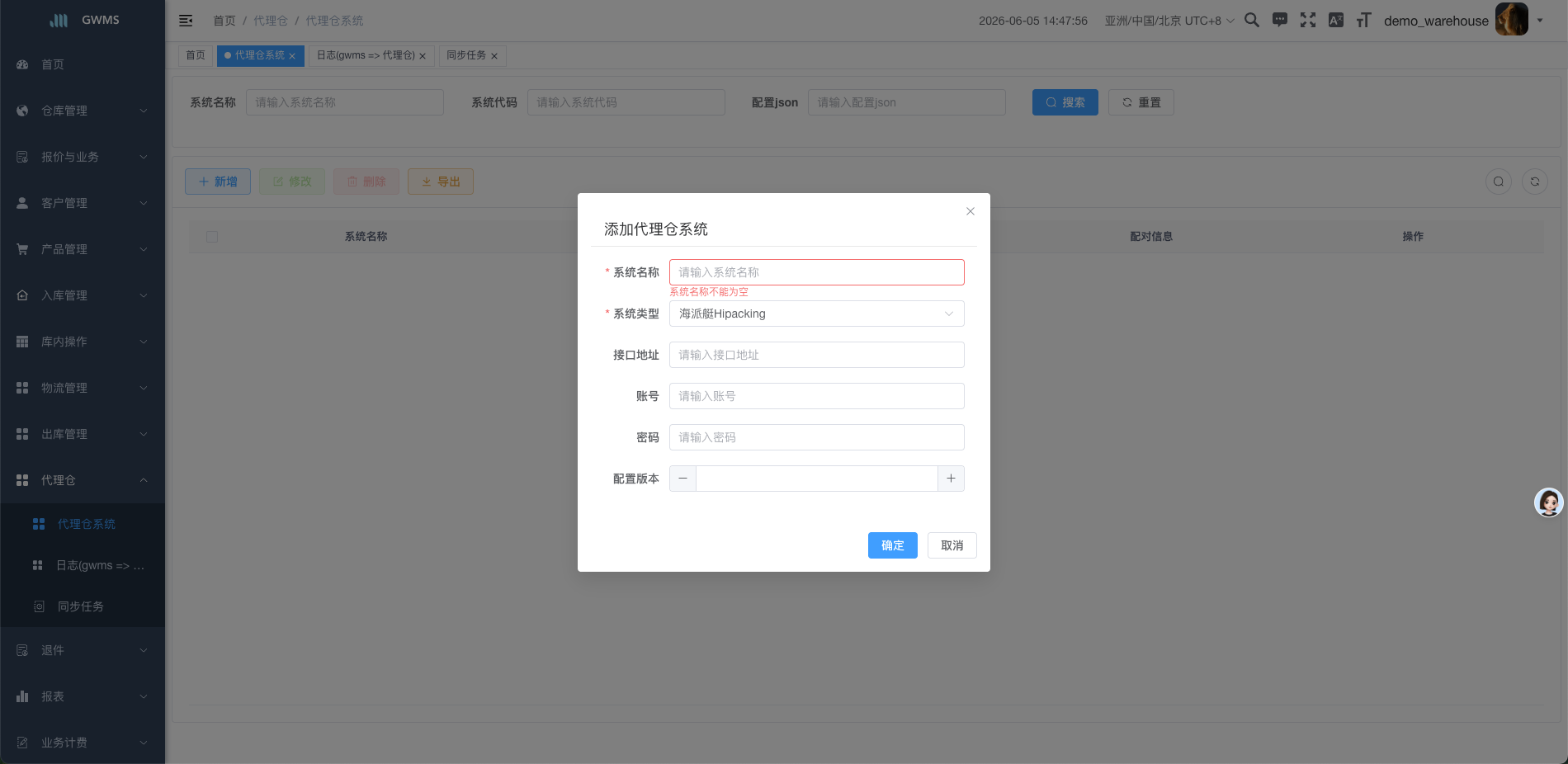This screenshot has width=1568, height=764.
Task: Click the 仓库管理 globe icon
Action: 22,111
